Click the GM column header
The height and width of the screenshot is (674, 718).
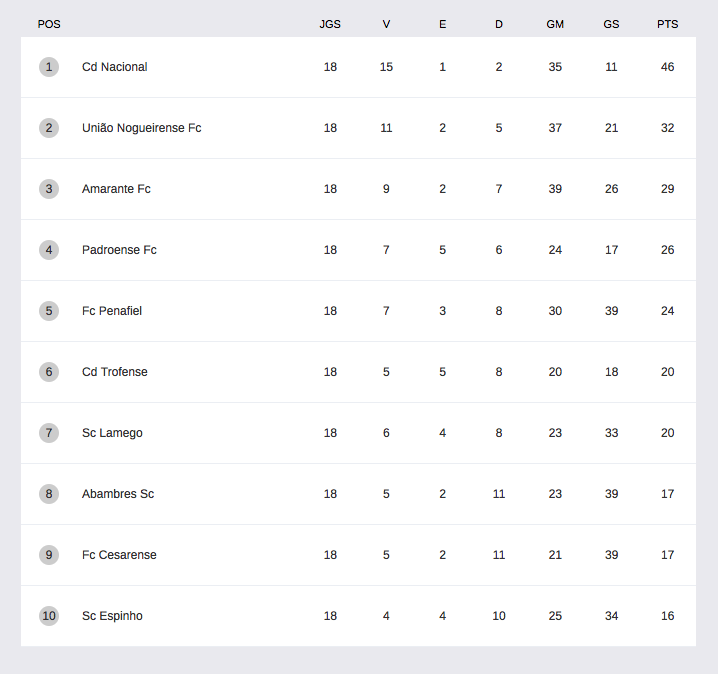(x=555, y=24)
